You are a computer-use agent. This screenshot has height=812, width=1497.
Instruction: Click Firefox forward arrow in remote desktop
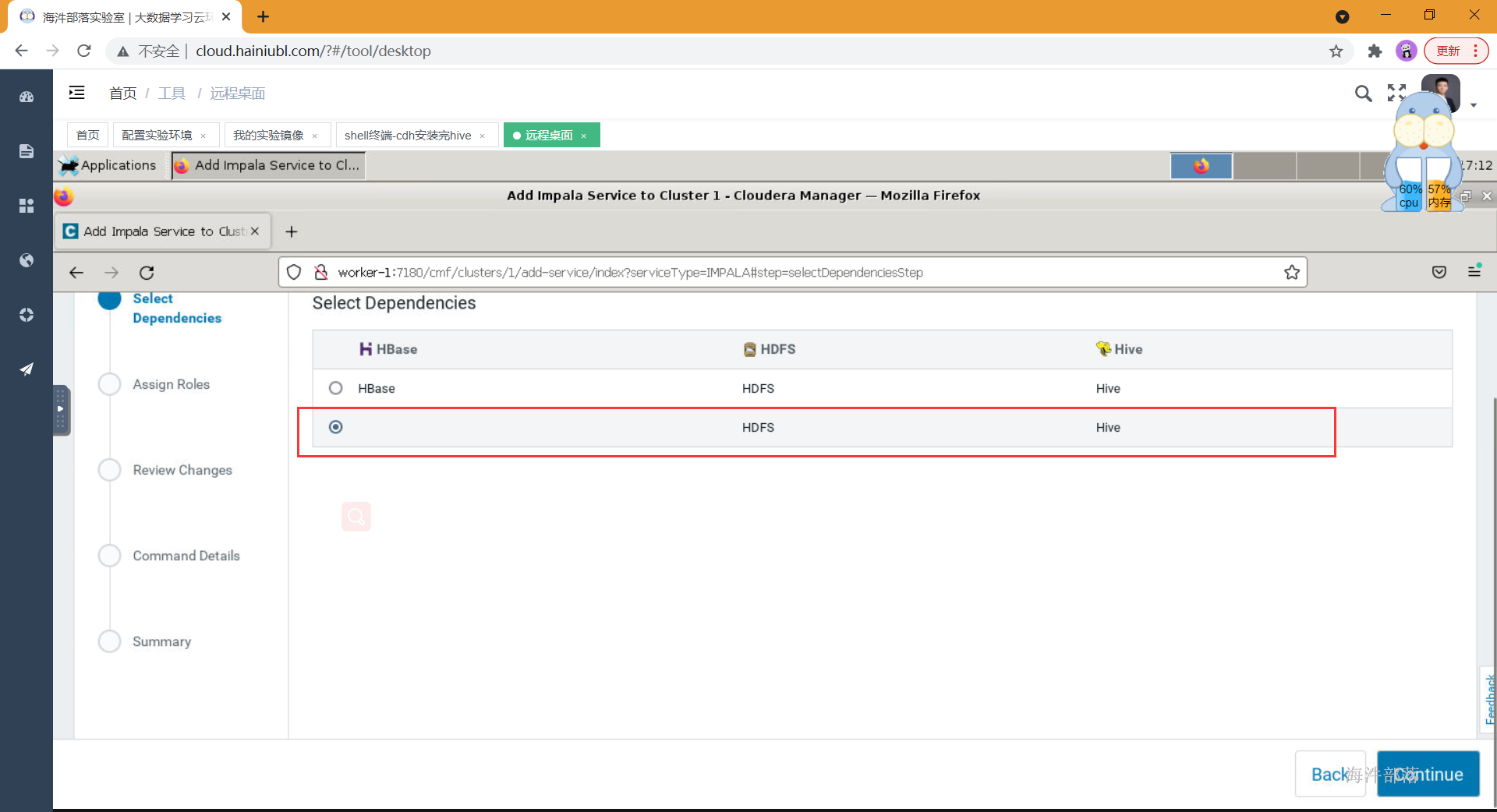click(x=111, y=273)
